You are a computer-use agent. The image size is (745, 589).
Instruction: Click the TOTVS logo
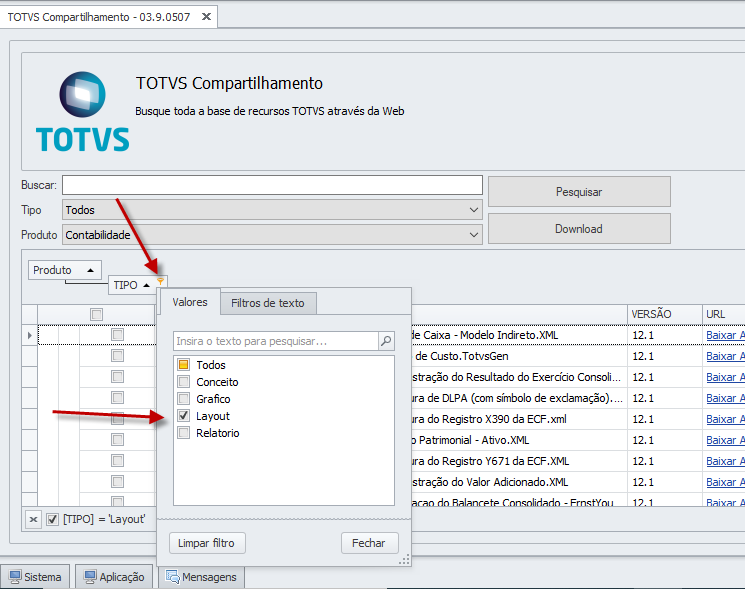tap(82, 112)
